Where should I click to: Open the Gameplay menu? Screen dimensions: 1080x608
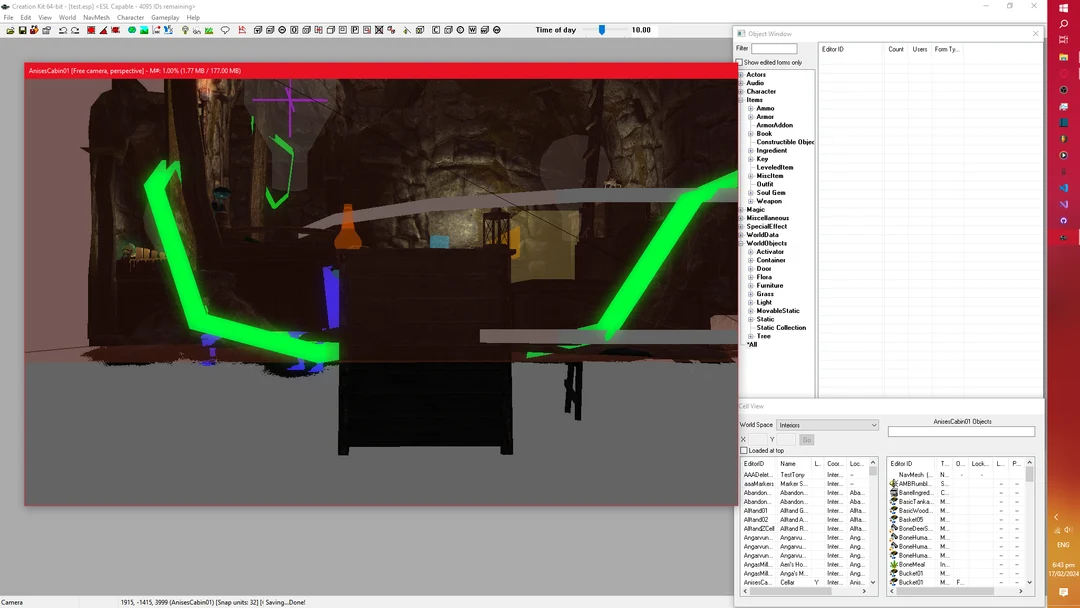pos(165,17)
